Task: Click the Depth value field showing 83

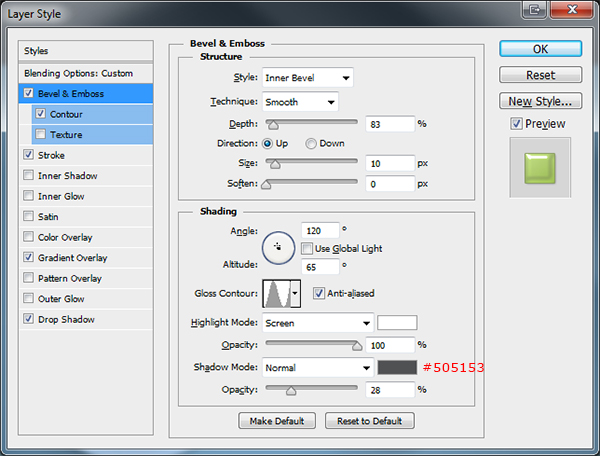Action: 390,124
